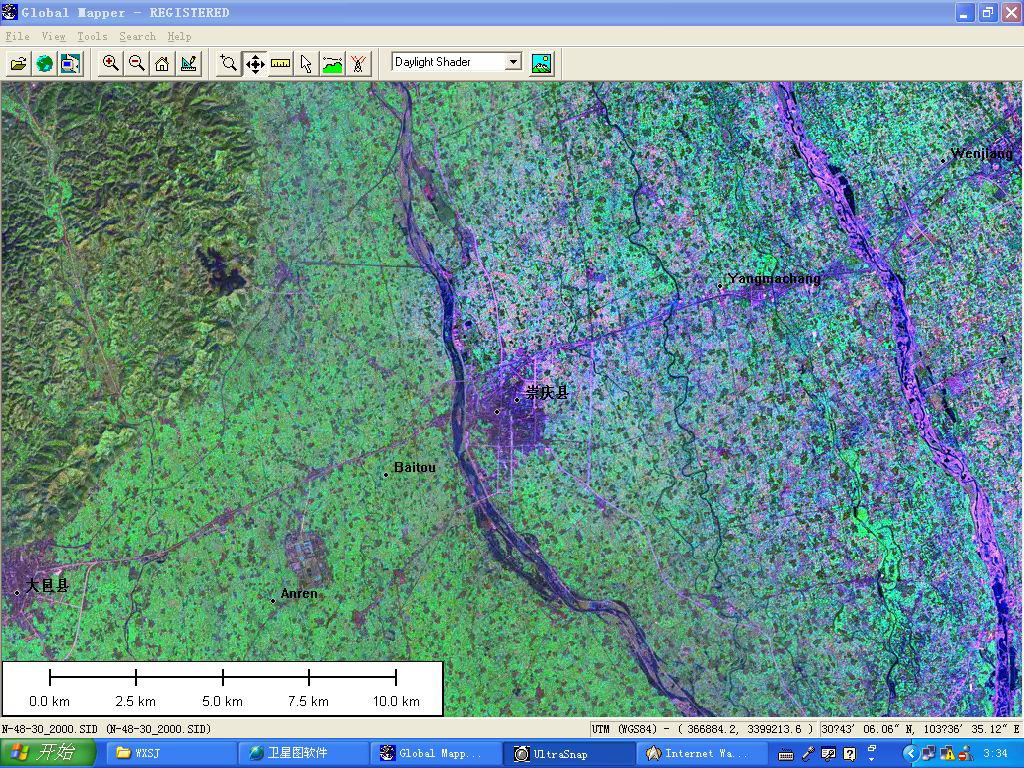This screenshot has height=768, width=1024.
Task: Click the Open Data File folder icon
Action: pos(18,63)
